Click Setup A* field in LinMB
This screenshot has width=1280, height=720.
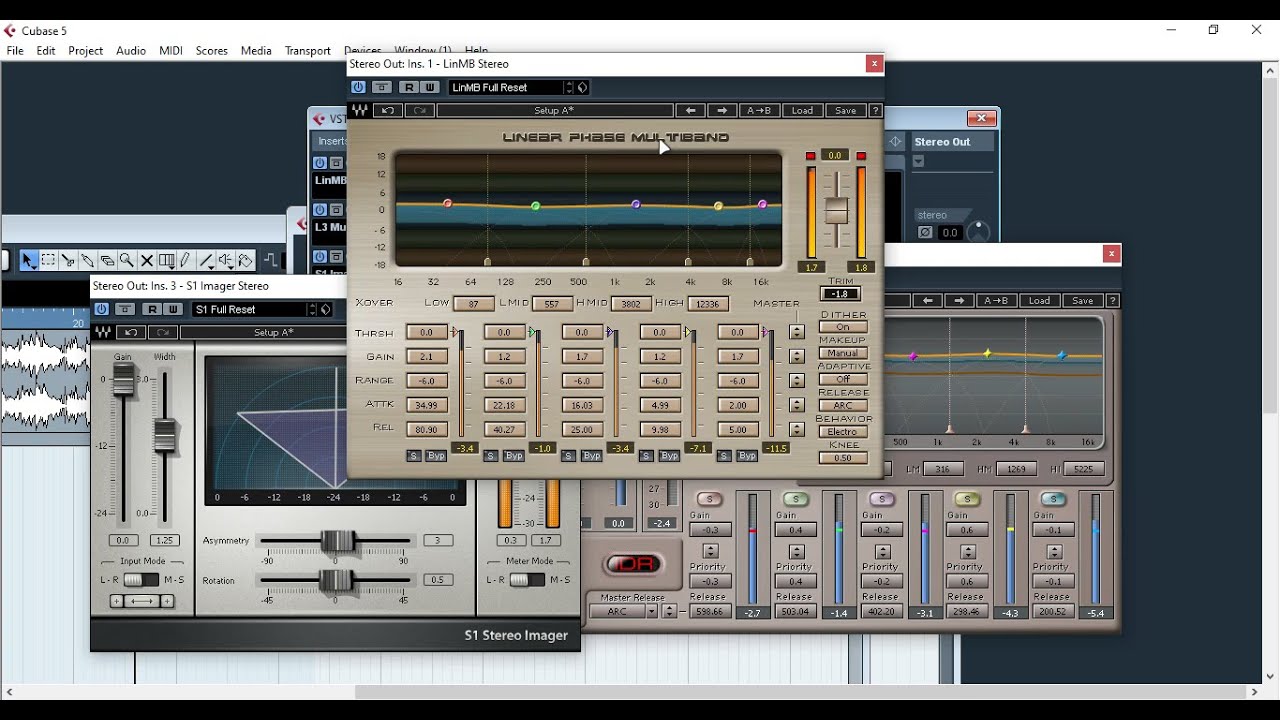[554, 111]
